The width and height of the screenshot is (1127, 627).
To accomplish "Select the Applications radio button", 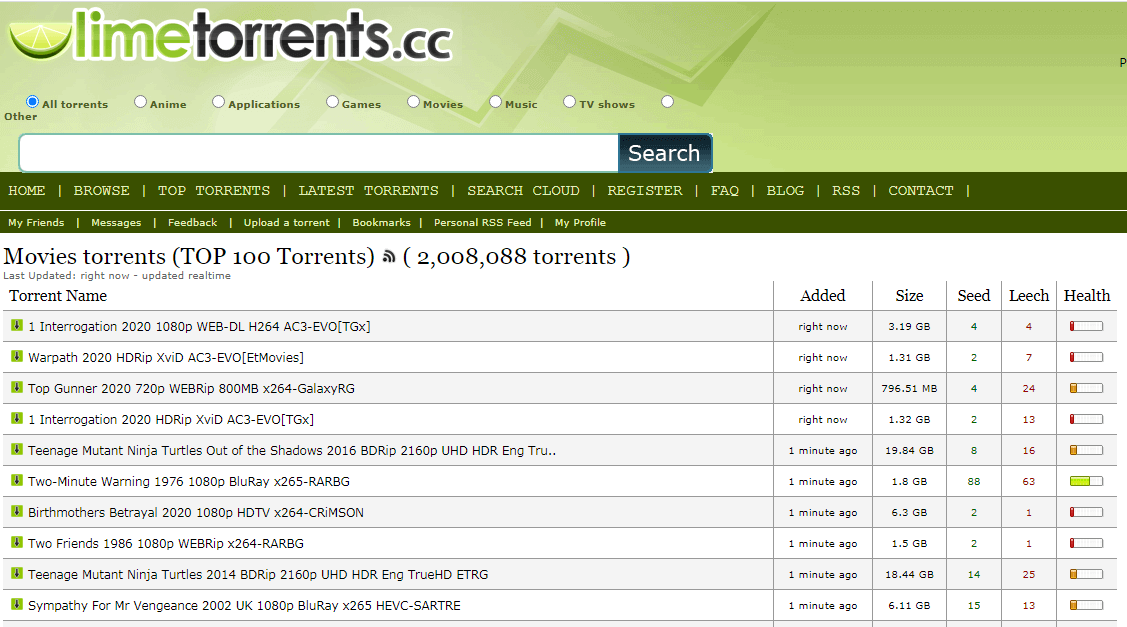I will tap(218, 101).
